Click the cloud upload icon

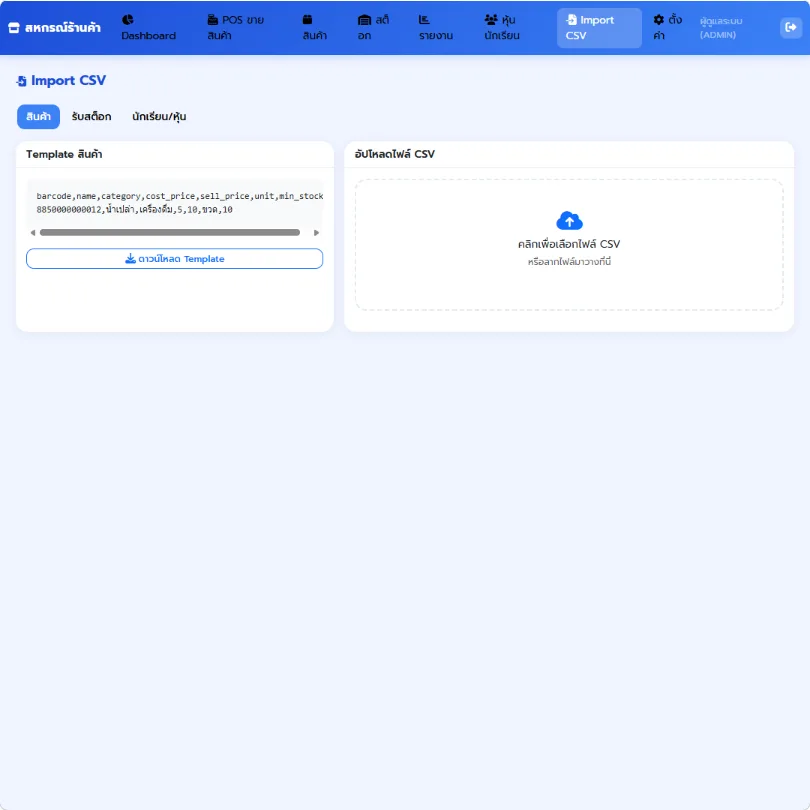click(569, 221)
